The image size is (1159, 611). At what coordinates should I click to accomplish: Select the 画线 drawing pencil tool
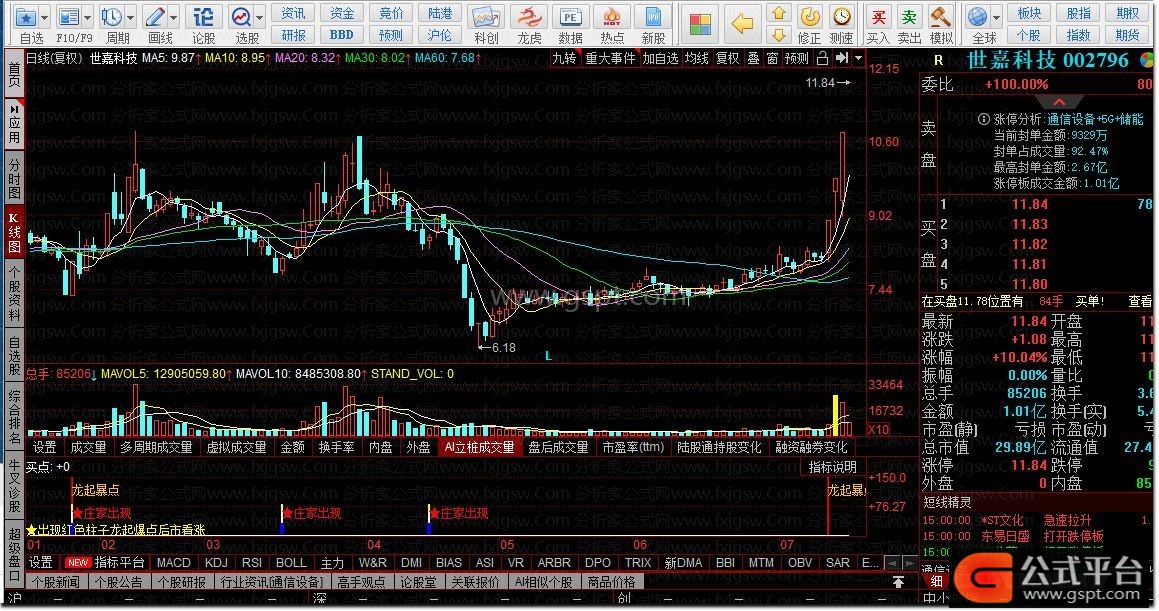(155, 16)
